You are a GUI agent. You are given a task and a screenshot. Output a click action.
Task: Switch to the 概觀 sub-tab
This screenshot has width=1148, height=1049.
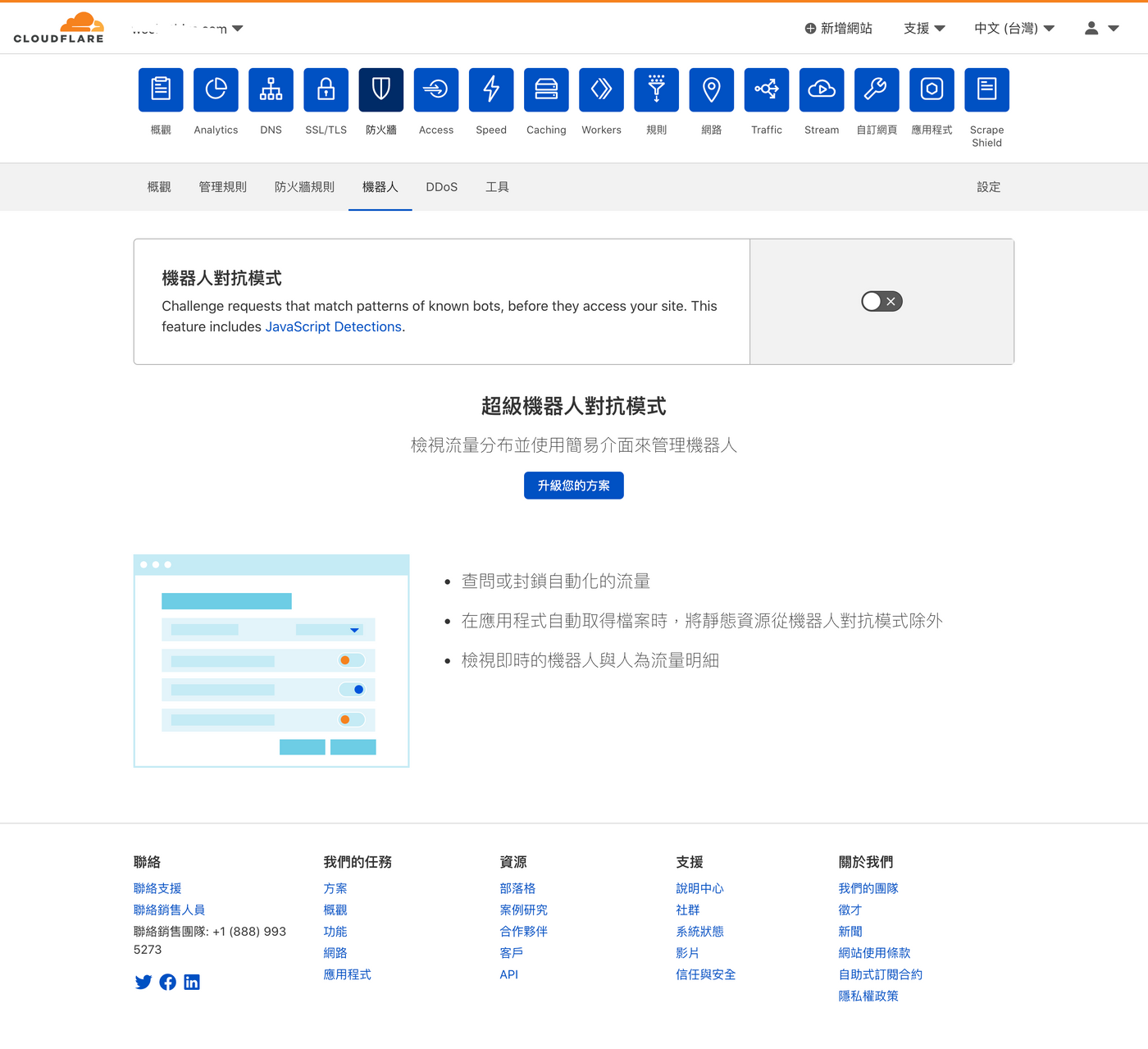click(159, 187)
